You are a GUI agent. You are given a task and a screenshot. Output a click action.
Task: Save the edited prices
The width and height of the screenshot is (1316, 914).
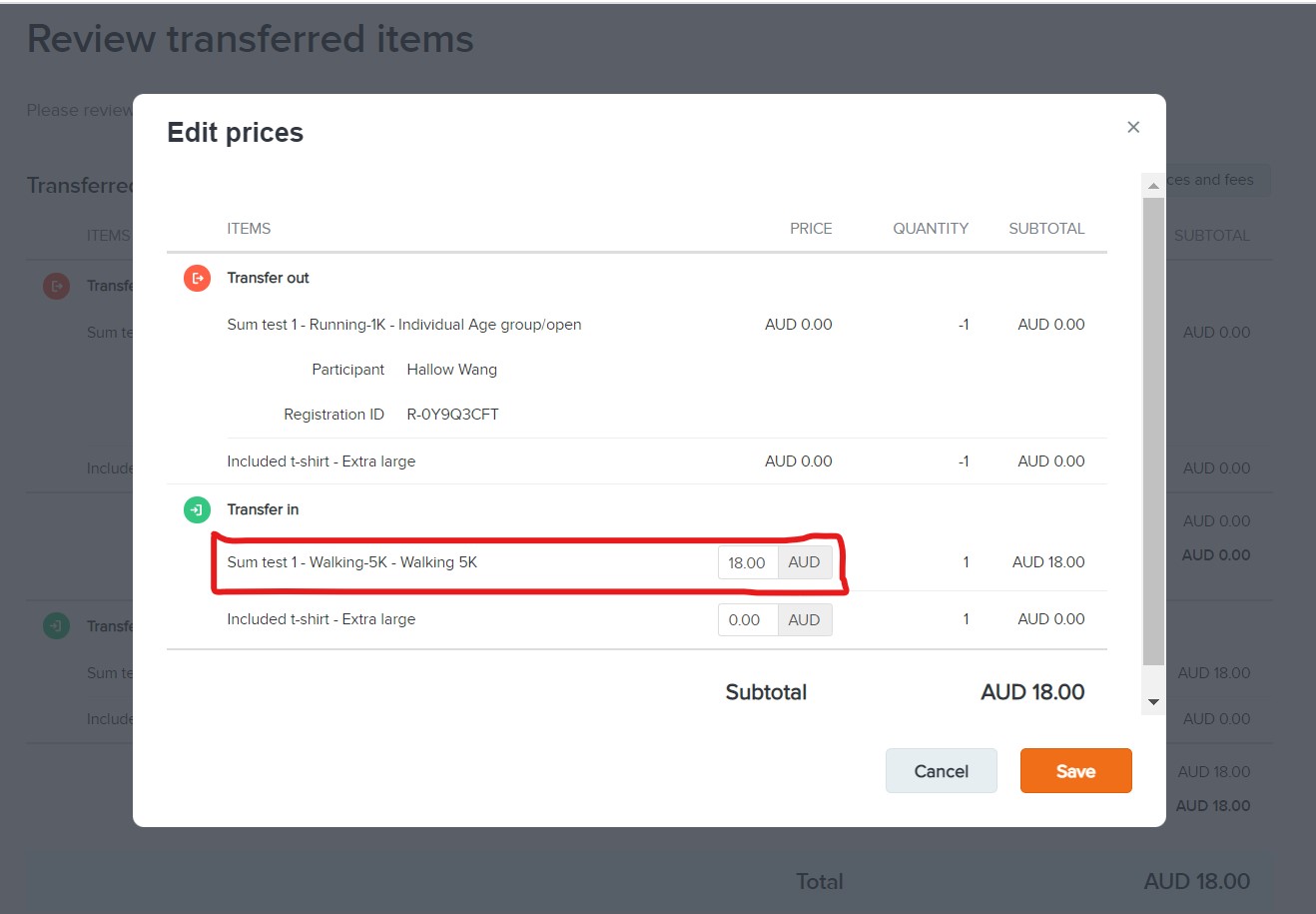coord(1075,771)
